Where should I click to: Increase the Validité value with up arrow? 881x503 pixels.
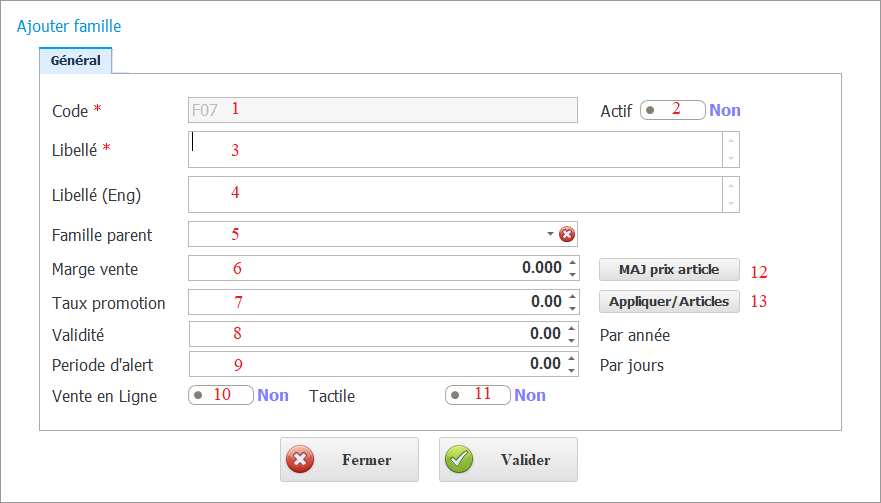tap(572, 328)
